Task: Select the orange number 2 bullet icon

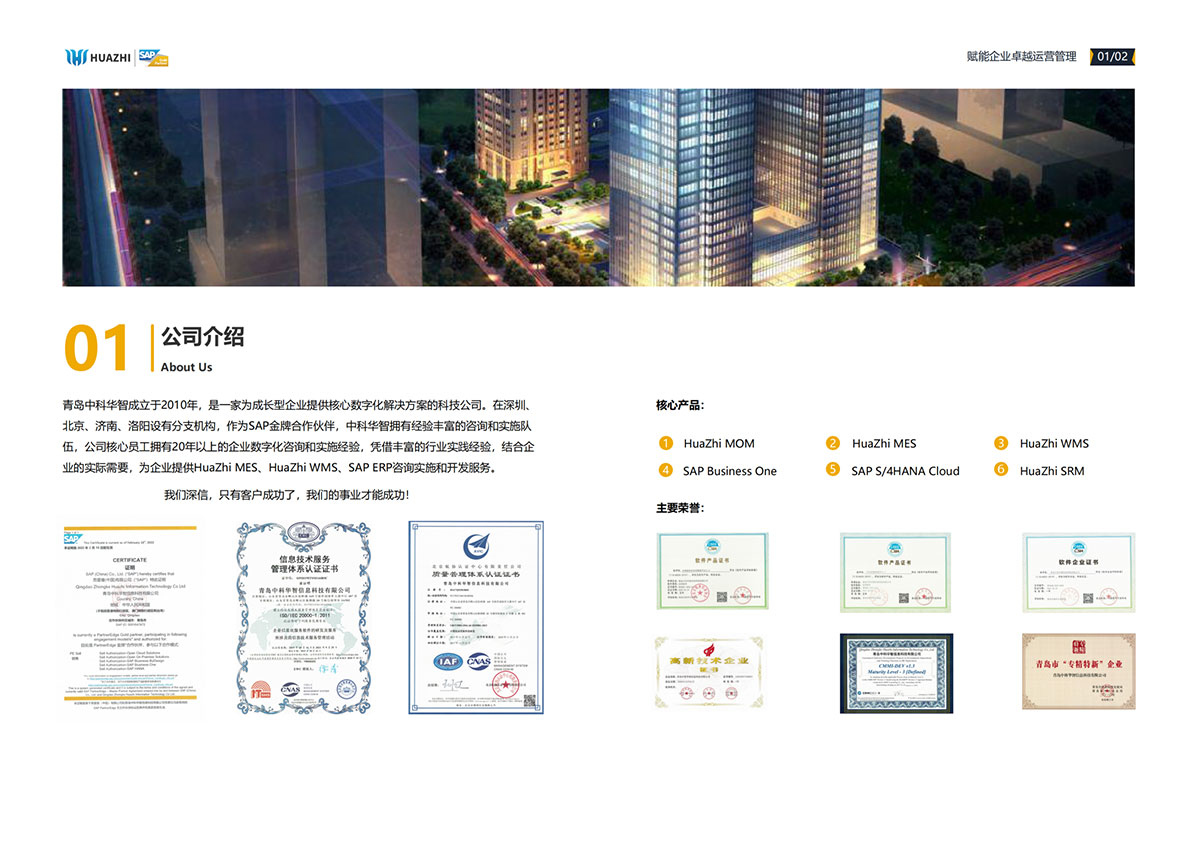Action: (832, 443)
